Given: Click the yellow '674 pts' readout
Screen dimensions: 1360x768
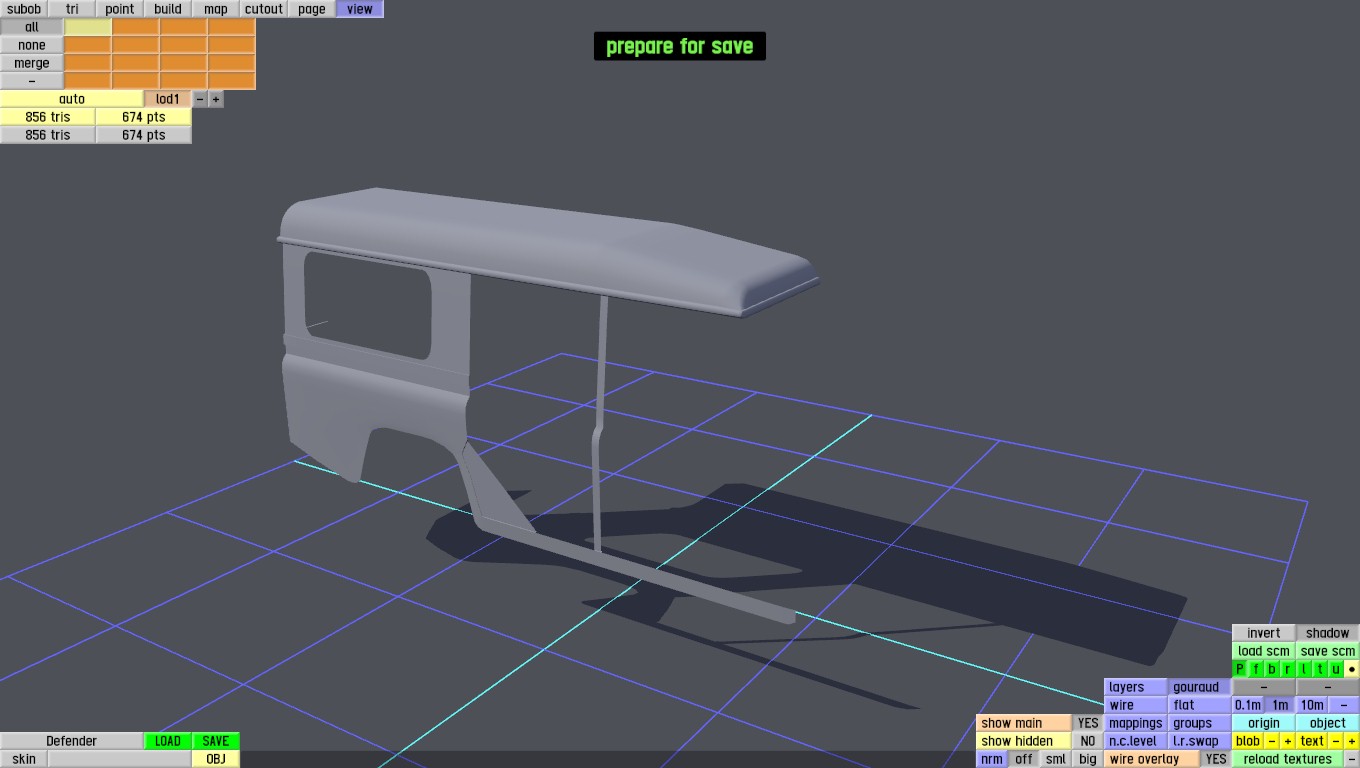Looking at the screenshot, I should (144, 117).
